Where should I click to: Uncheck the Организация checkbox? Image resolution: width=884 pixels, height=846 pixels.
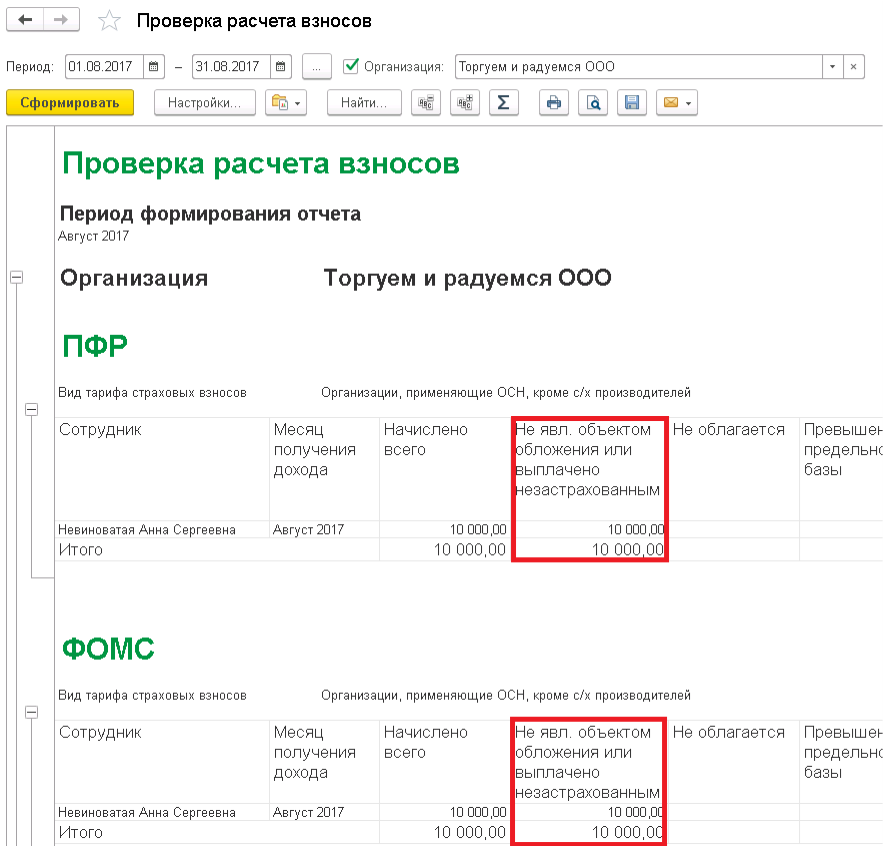pyautogui.click(x=351, y=66)
